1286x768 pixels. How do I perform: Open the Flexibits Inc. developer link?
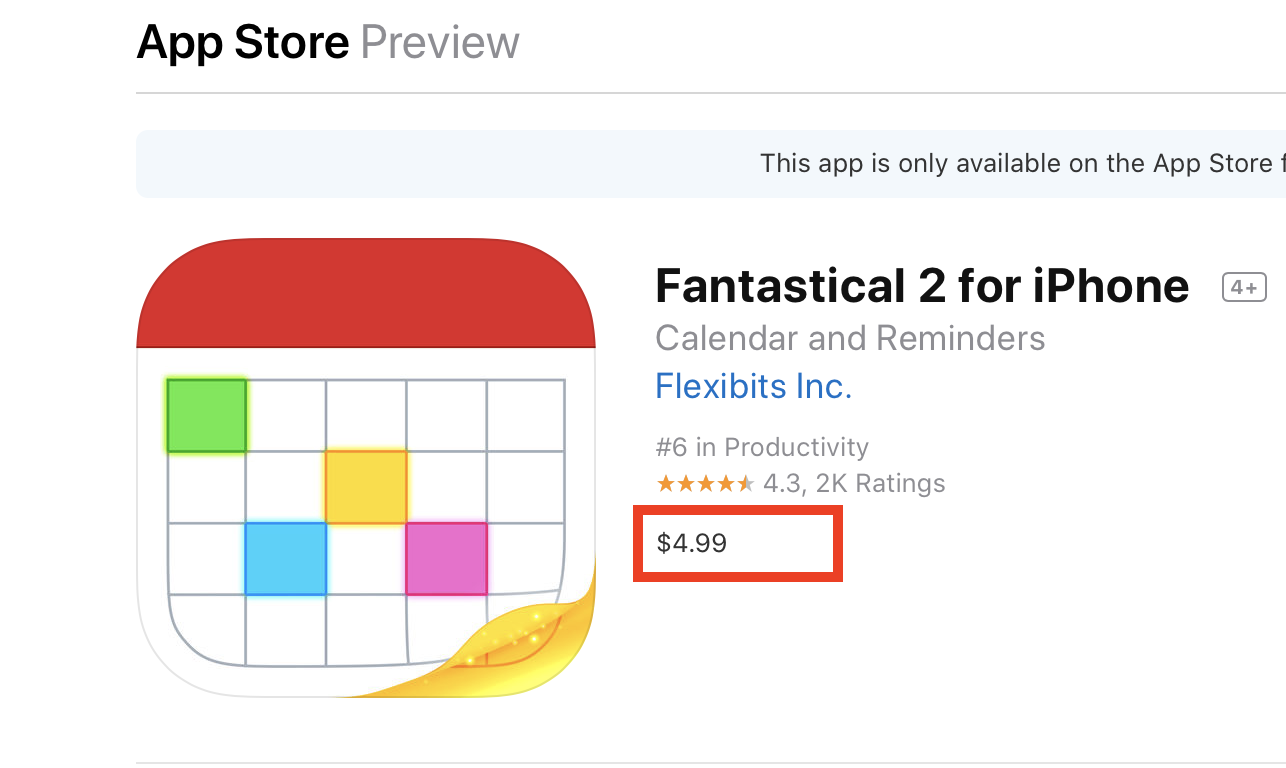tap(753, 386)
